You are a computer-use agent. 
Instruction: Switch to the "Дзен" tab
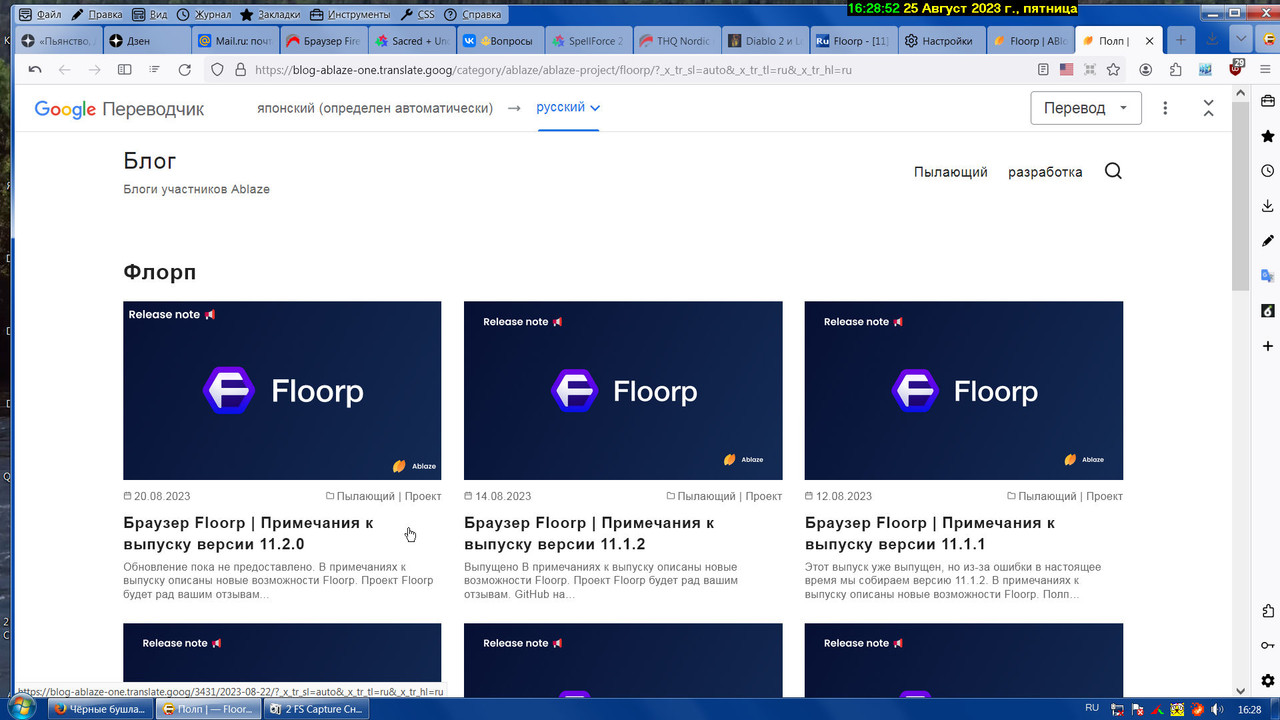(146, 41)
